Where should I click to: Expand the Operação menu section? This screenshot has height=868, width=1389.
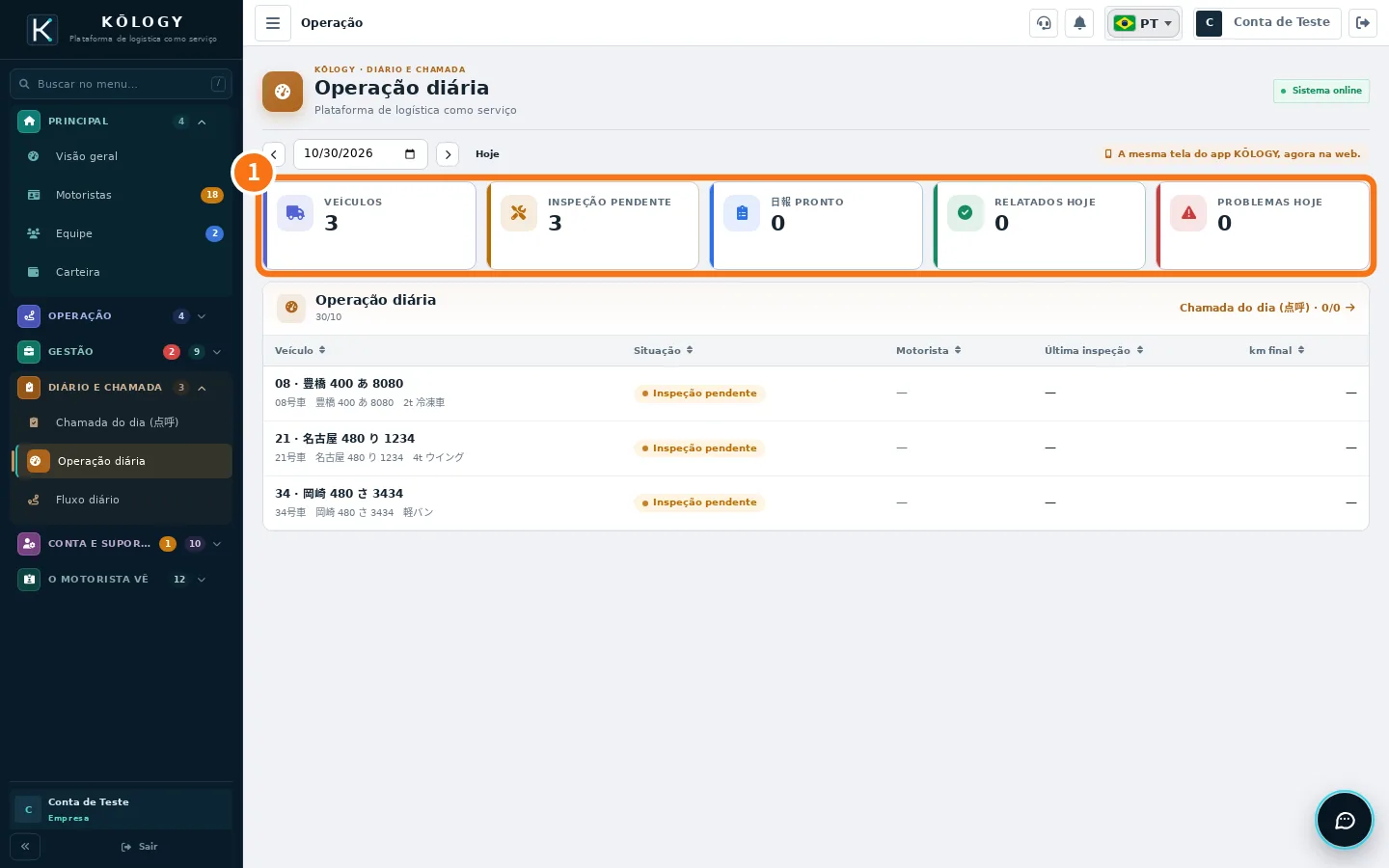click(x=121, y=316)
